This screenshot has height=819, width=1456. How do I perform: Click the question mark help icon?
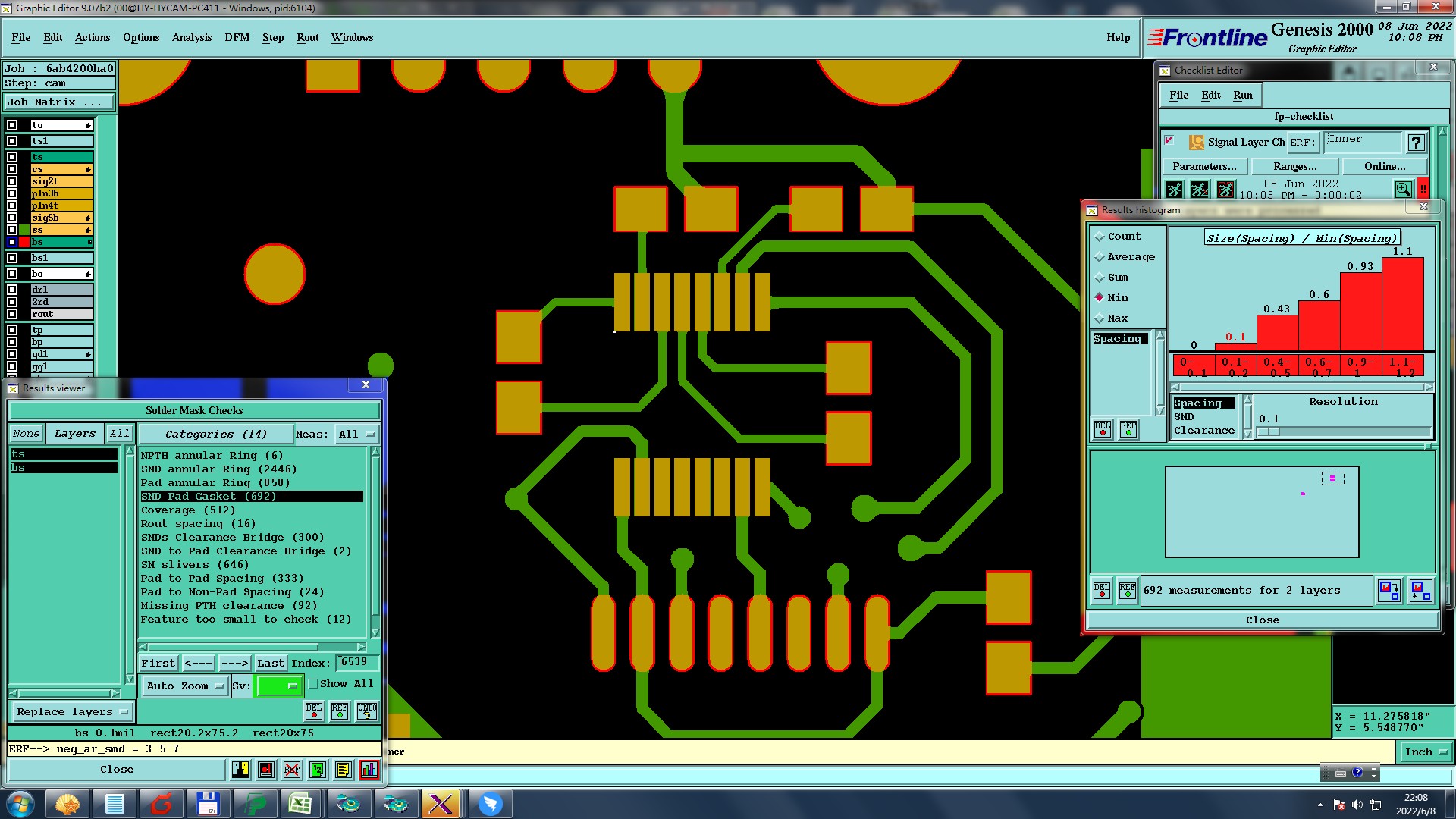1415,143
